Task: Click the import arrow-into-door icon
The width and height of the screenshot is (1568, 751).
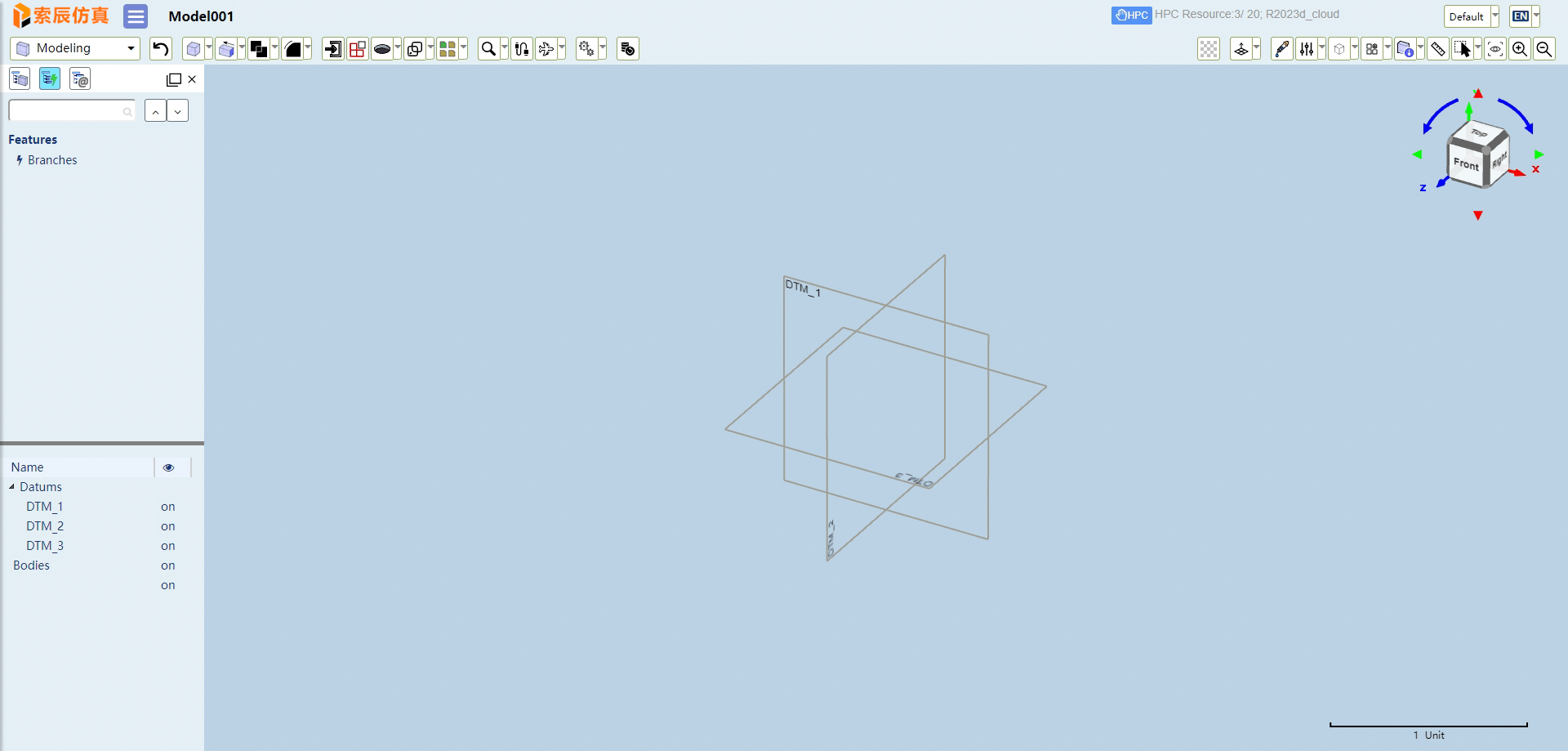Action: (332, 49)
